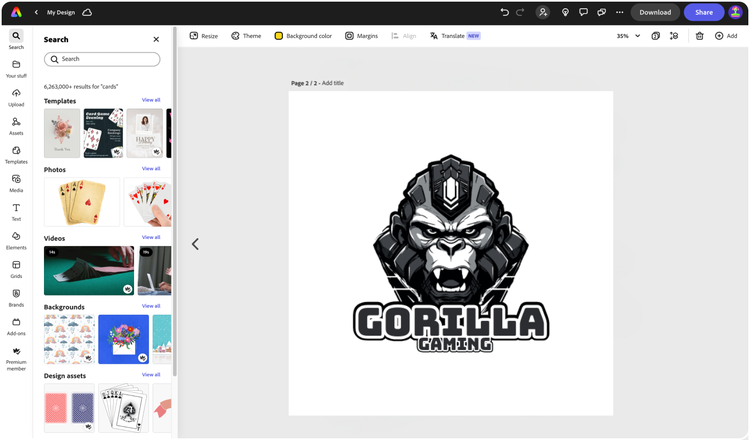Image resolution: width=750 pixels, height=440 pixels.
Task: Select the Happy birthday portrait template
Action: coord(145,133)
